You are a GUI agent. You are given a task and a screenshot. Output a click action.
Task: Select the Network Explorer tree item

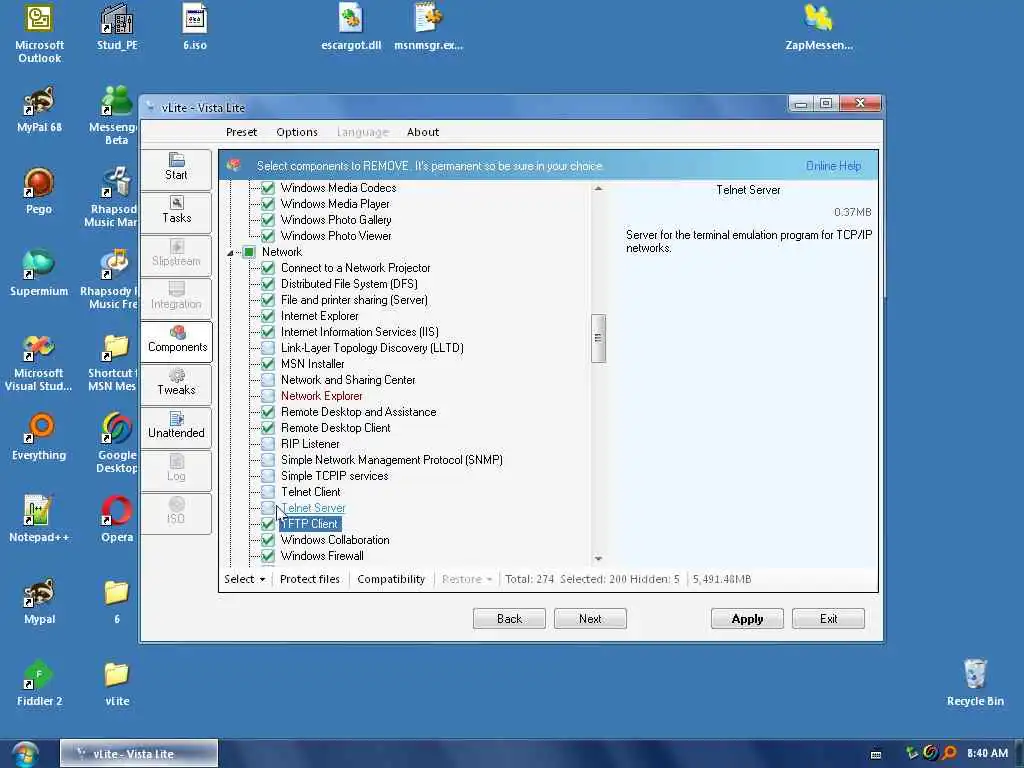tap(321, 396)
